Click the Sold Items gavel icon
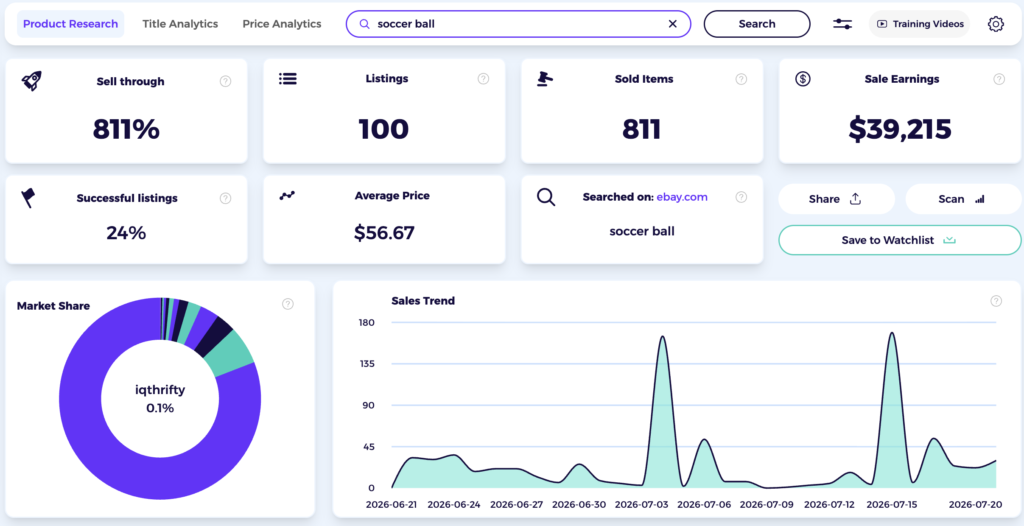The width and height of the screenshot is (1024, 526). (545, 78)
